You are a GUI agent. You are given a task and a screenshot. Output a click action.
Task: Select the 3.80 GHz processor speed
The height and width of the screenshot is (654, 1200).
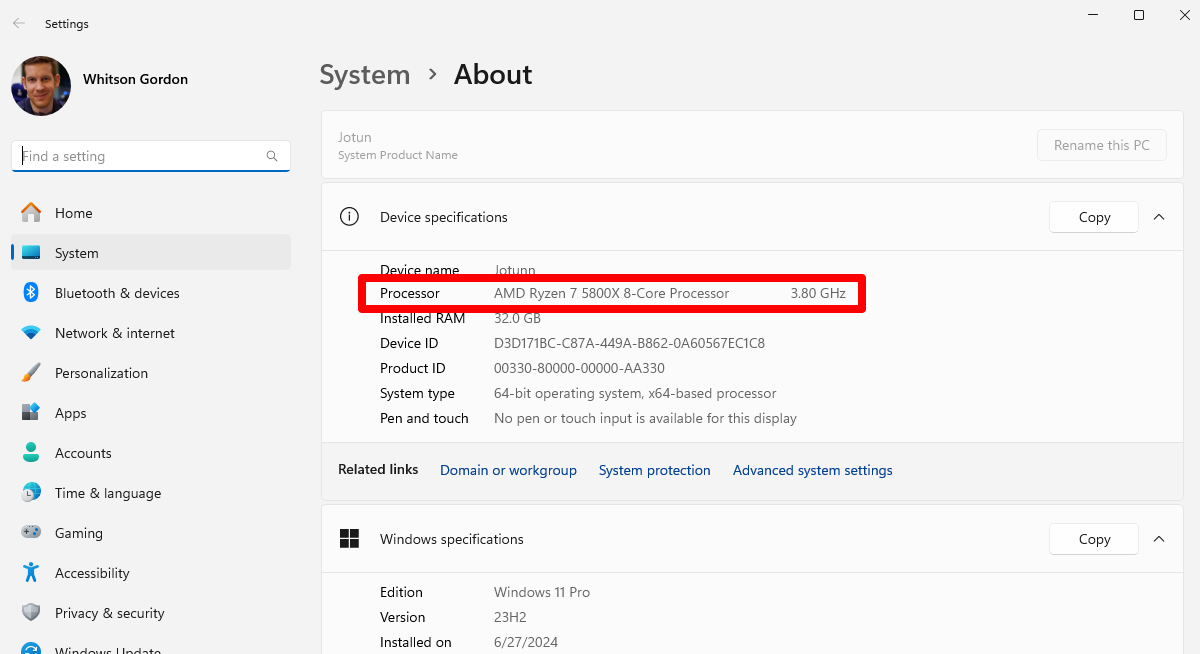point(818,293)
